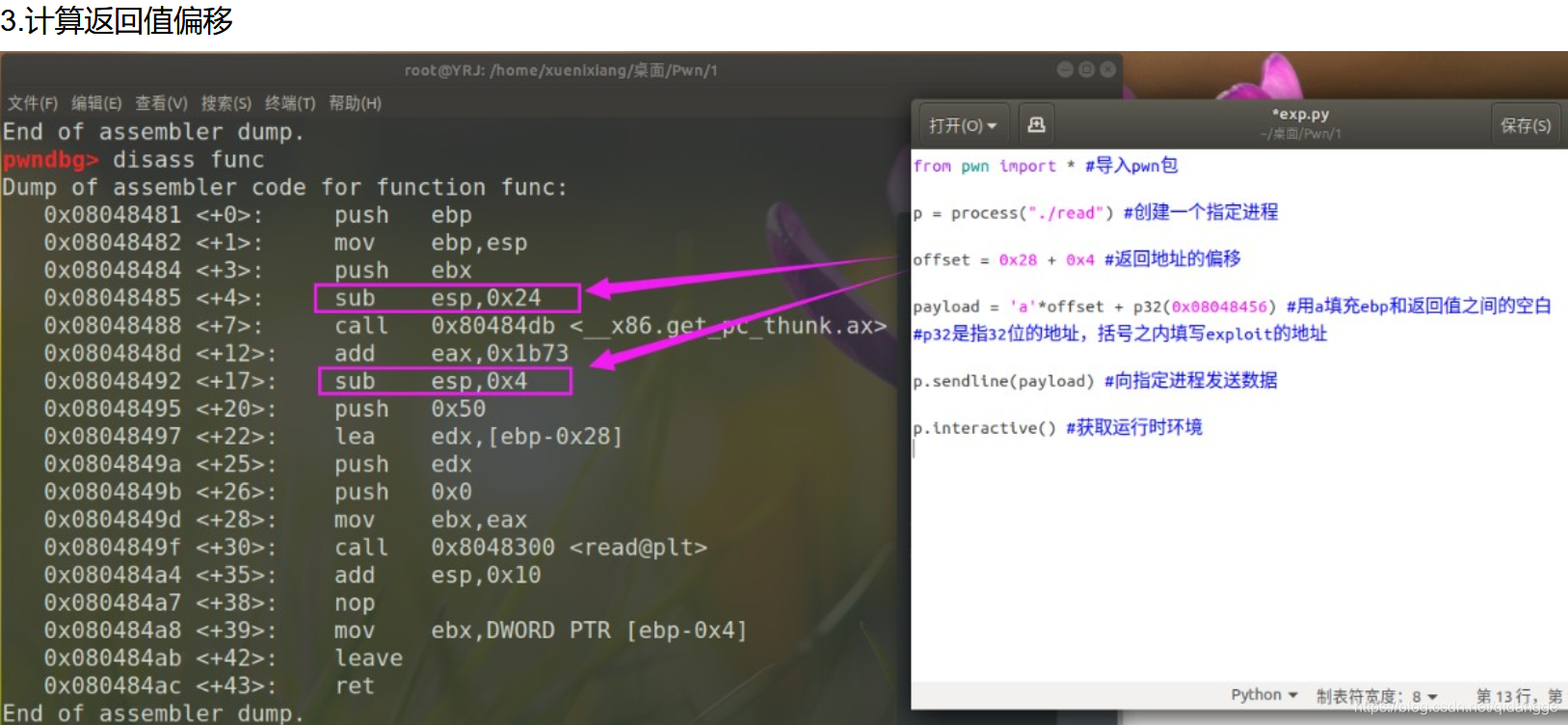Click the 打开(O) button in gedit
This screenshot has width=1568, height=725.
tap(963, 125)
